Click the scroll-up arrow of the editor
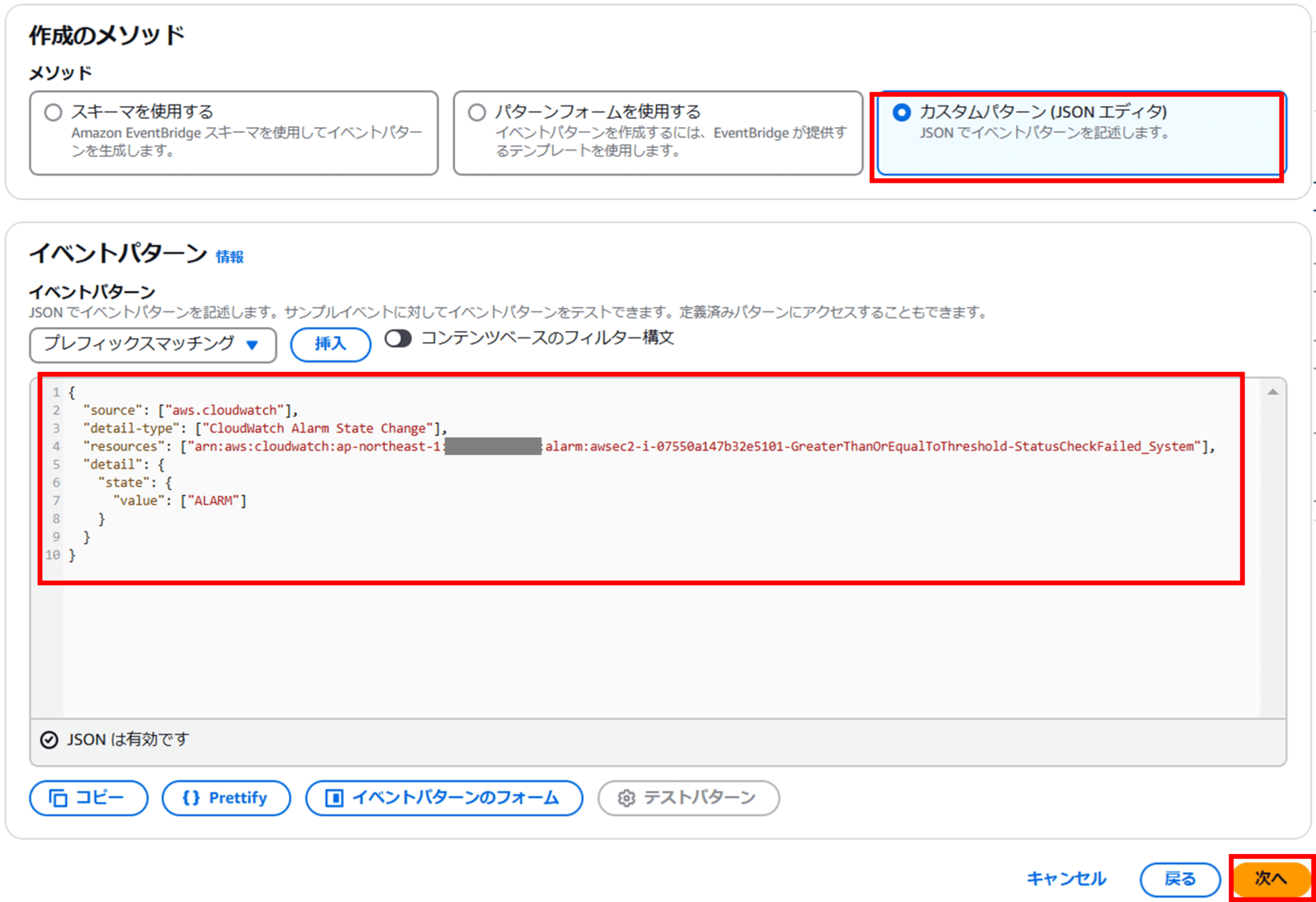The image size is (1316, 902). tap(1273, 392)
